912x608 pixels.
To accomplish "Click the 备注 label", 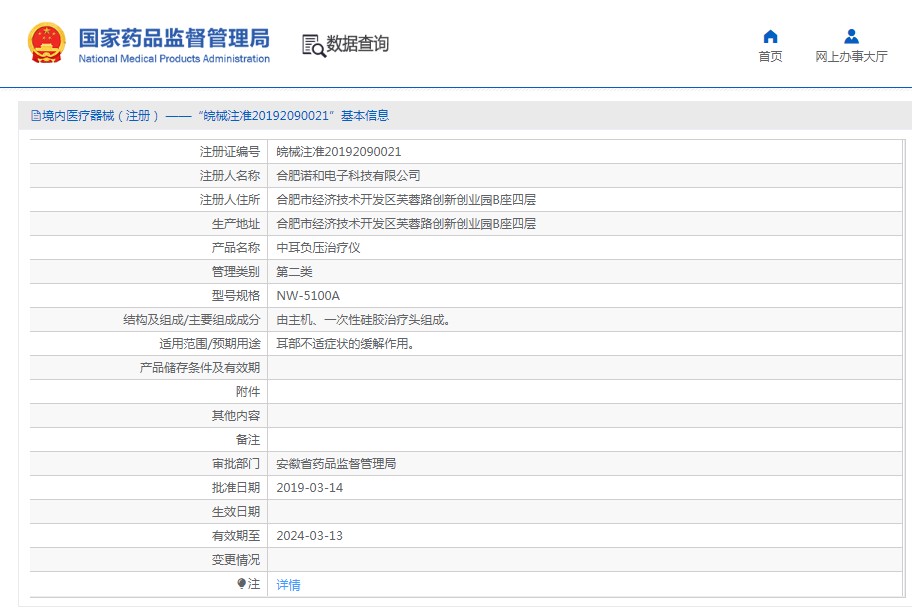I will (x=248, y=440).
